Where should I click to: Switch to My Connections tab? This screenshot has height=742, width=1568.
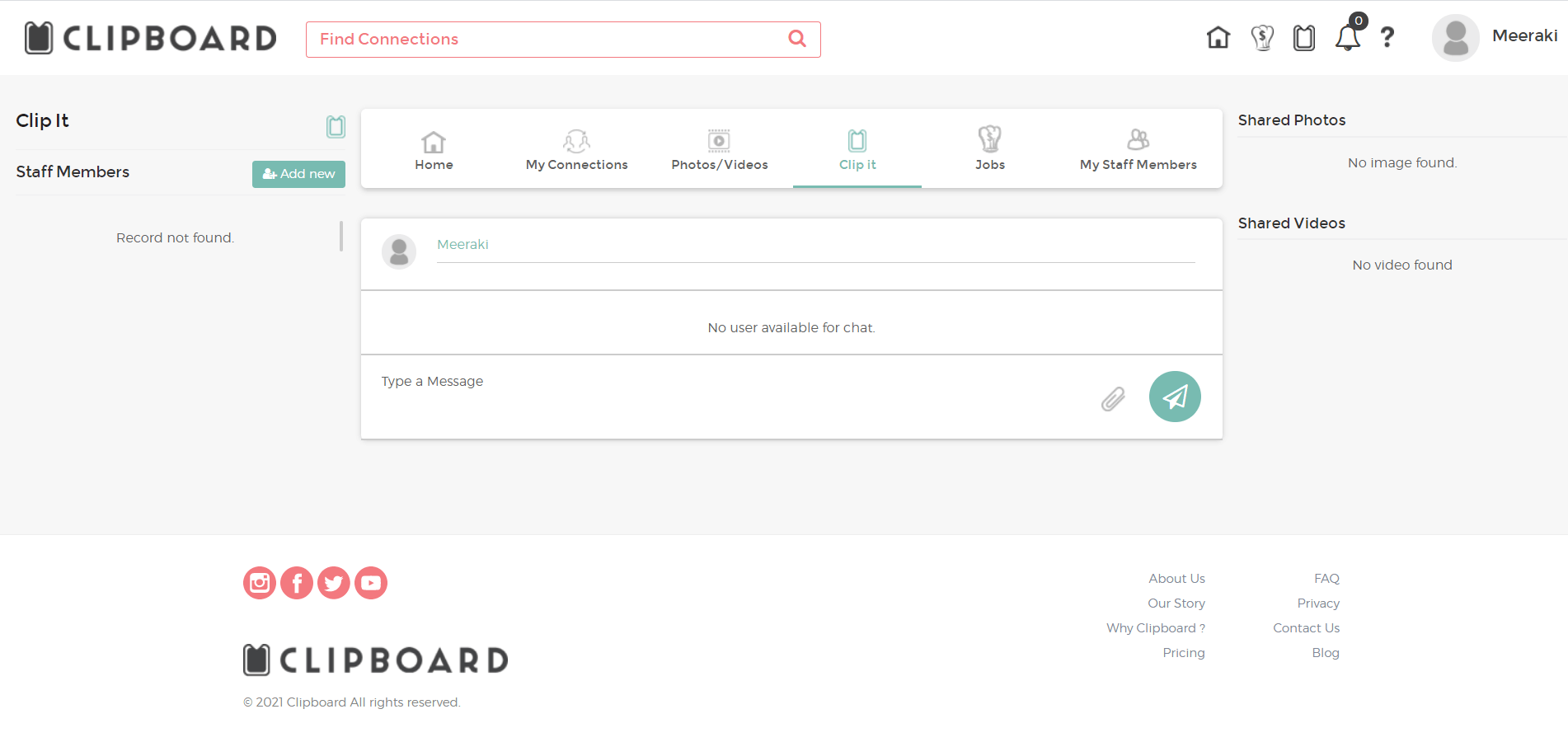pyautogui.click(x=576, y=150)
